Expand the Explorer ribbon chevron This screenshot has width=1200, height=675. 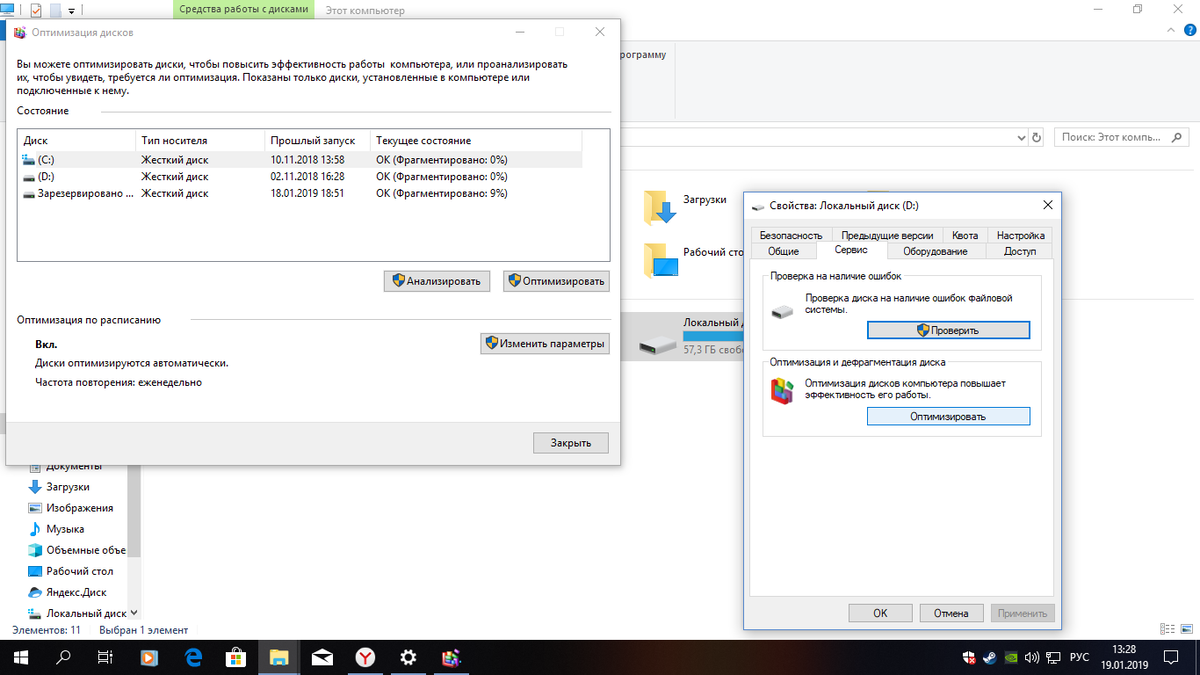tap(1170, 31)
